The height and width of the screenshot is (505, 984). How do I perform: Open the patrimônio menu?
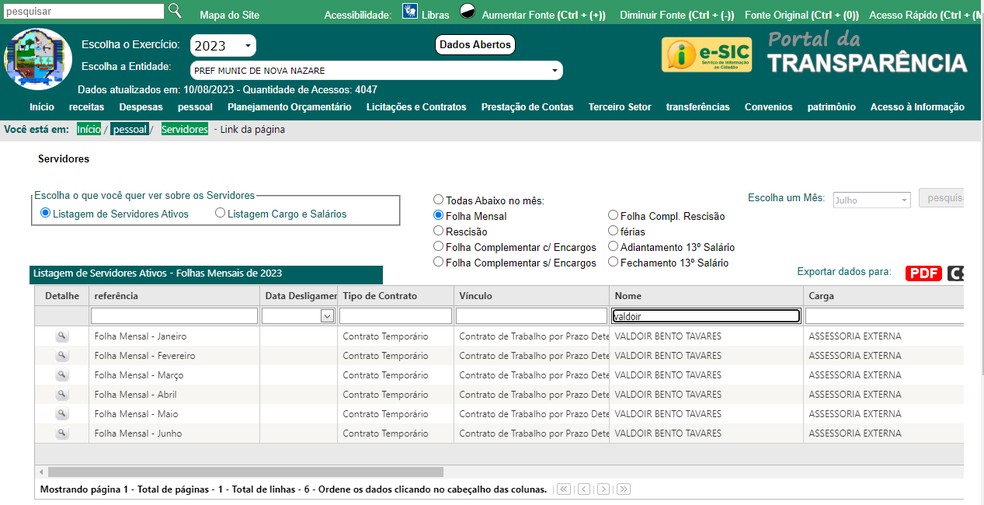tap(832, 107)
